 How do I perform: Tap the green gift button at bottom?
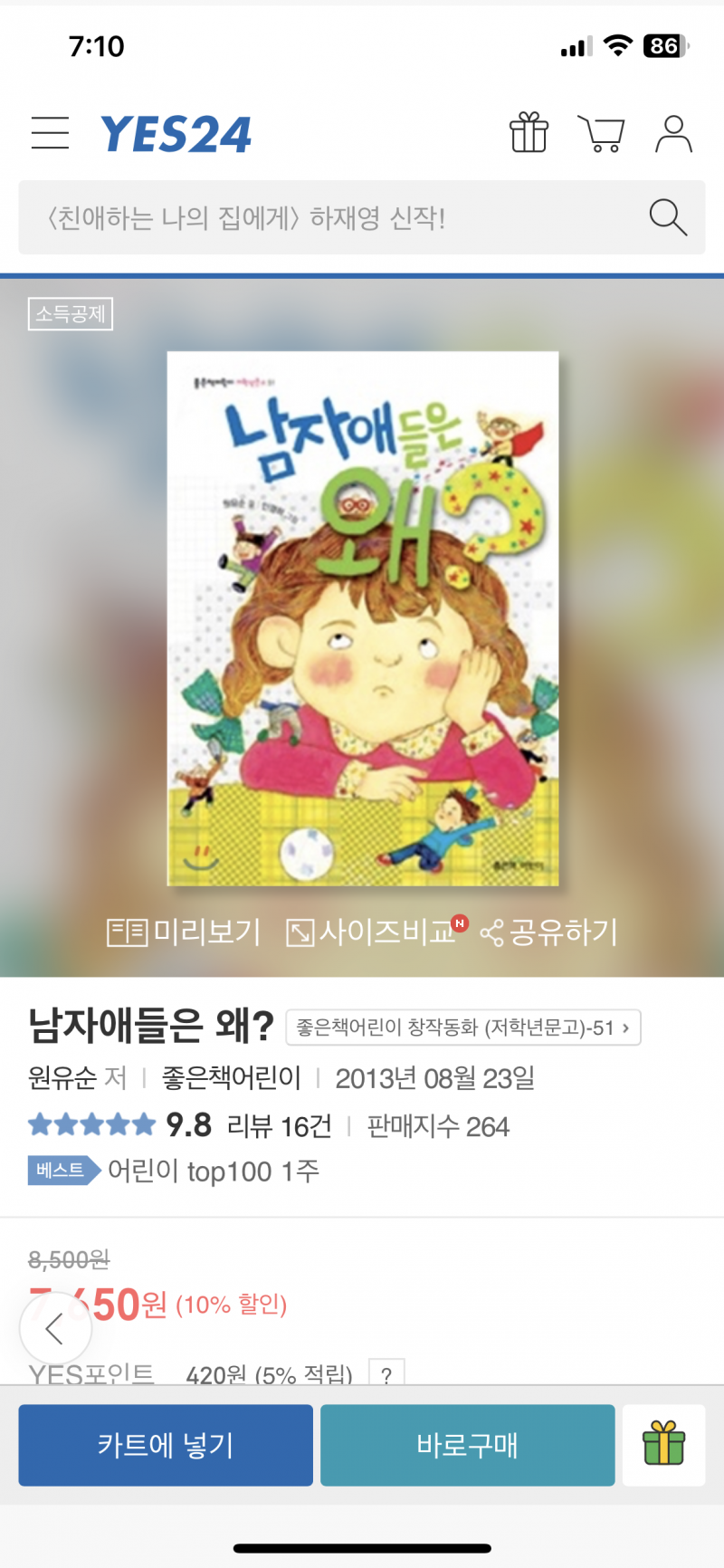tap(663, 1445)
